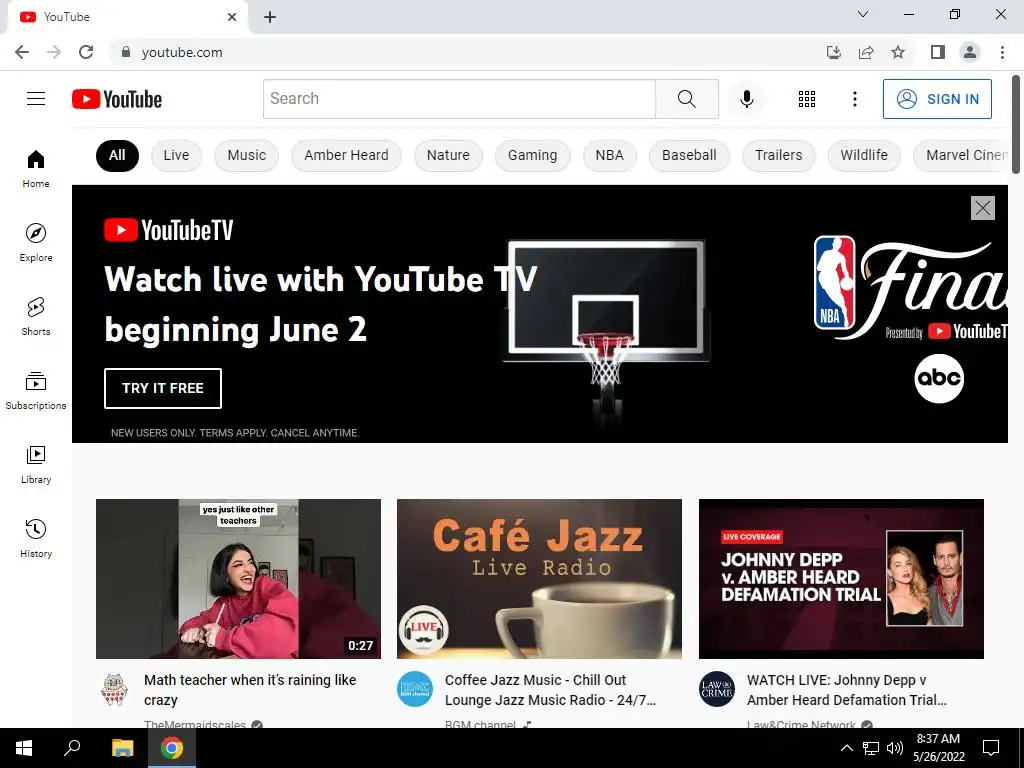The width and height of the screenshot is (1024, 768).
Task: Select the Gaming filter chip
Action: (533, 155)
